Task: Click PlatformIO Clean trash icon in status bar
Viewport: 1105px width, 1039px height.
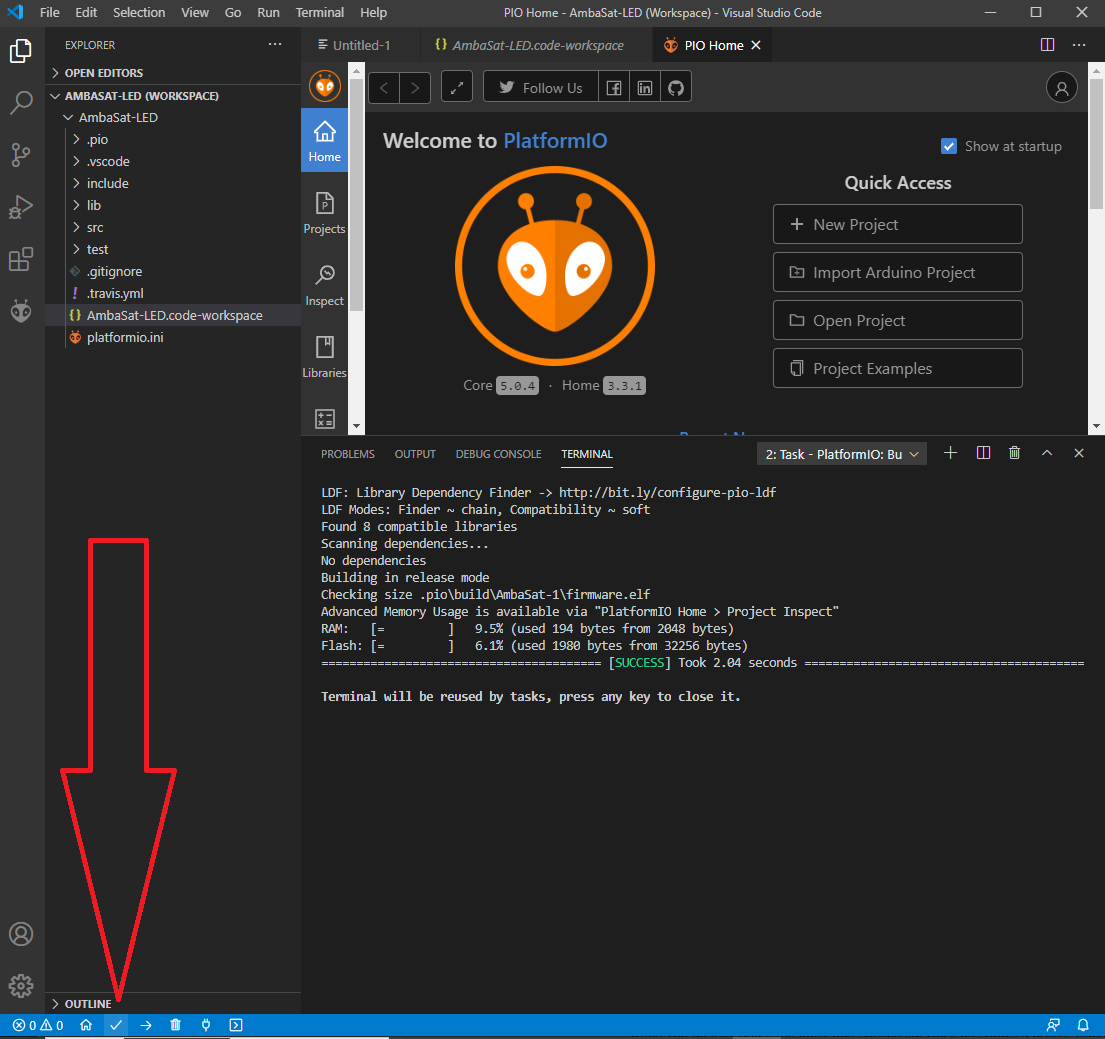Action: click(175, 1025)
